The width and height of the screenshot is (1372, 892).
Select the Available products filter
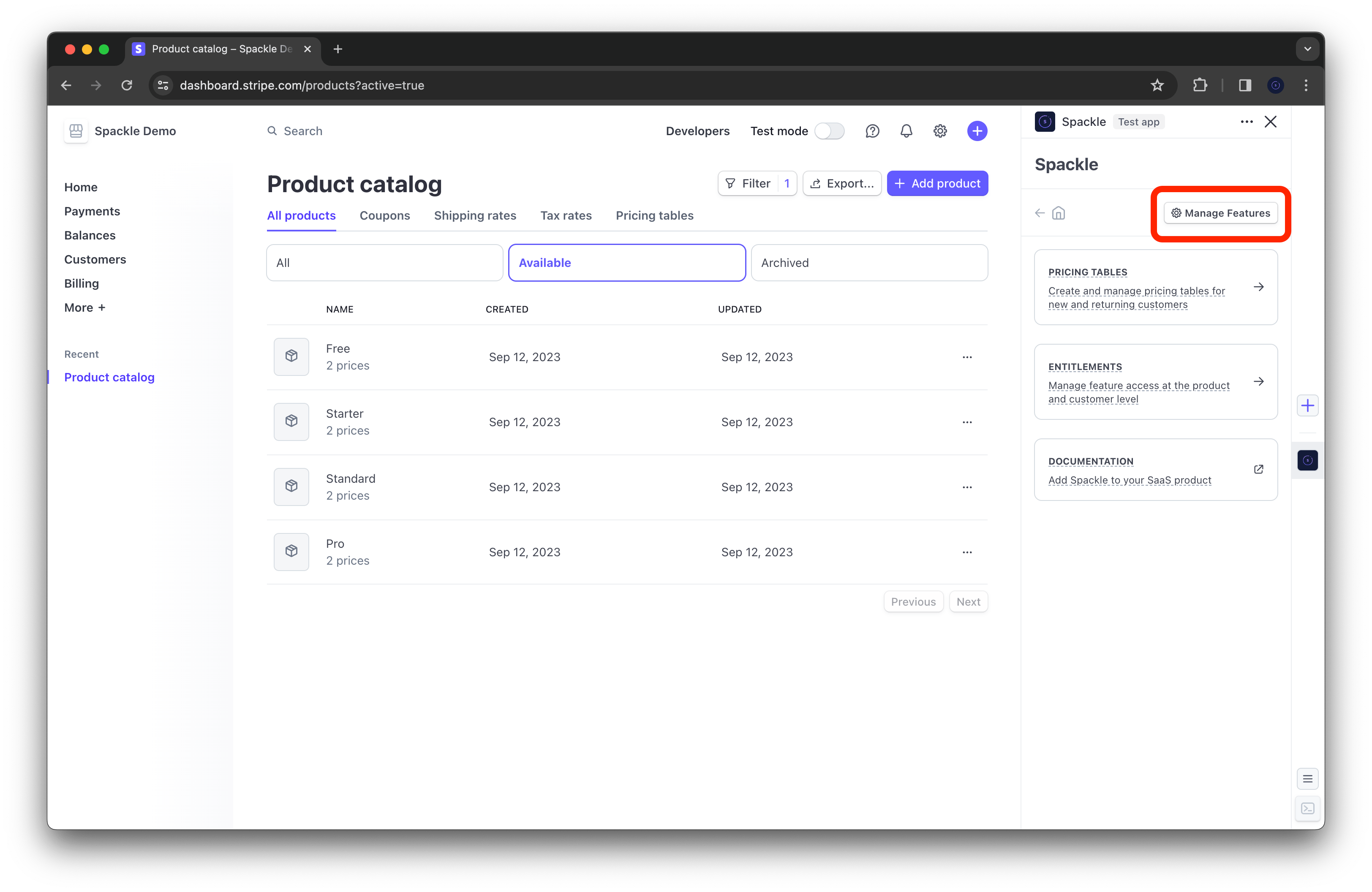pyautogui.click(x=627, y=262)
